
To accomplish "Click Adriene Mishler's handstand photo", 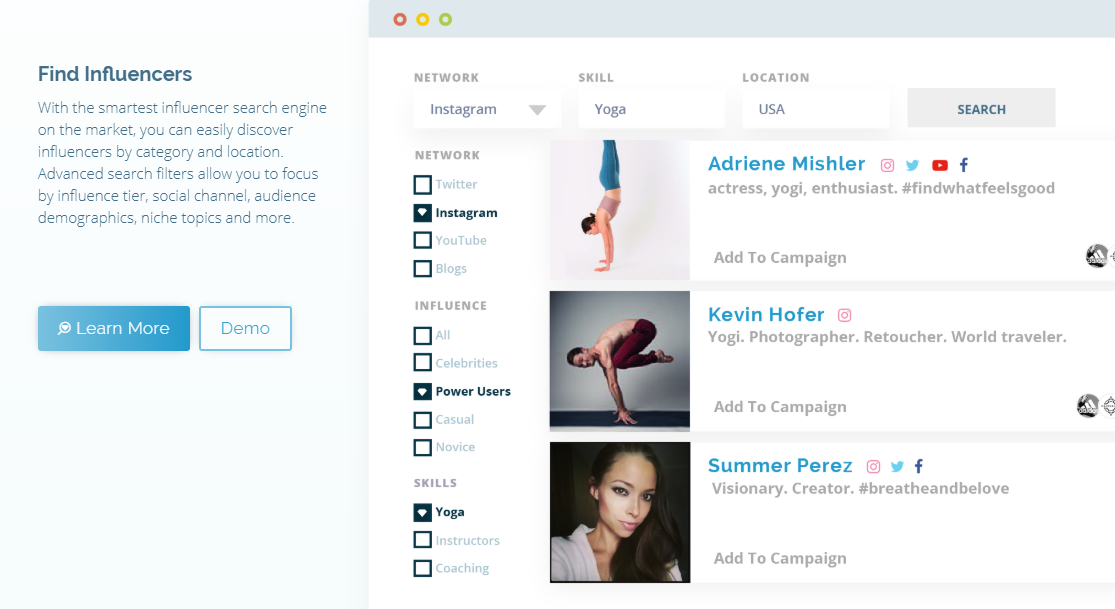I will tap(619, 210).
